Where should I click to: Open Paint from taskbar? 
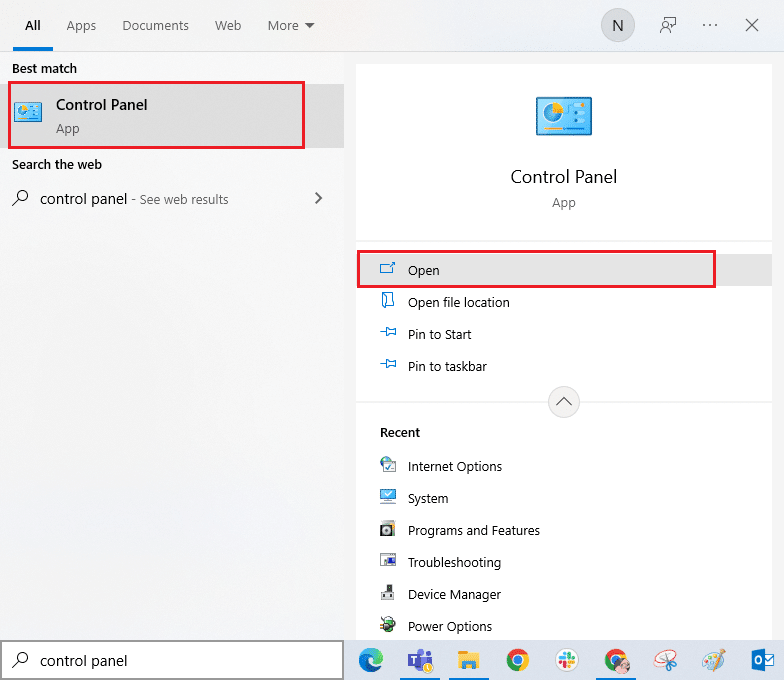pyautogui.click(x=714, y=660)
